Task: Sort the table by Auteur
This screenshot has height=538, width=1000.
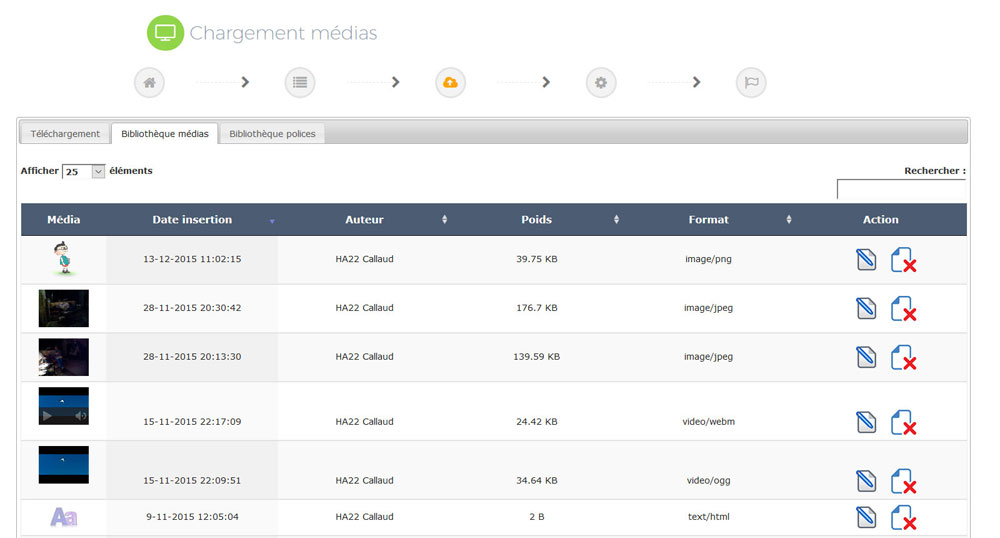Action: [364, 219]
